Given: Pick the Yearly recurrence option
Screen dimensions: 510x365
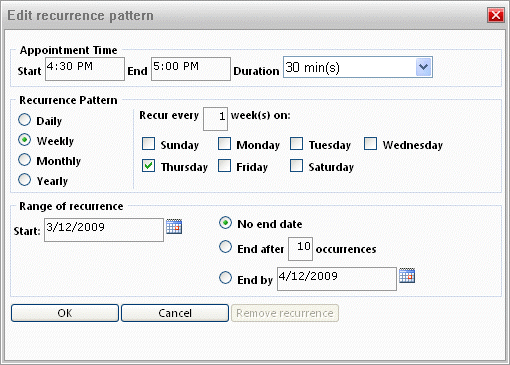Looking at the screenshot, I should pyautogui.click(x=24, y=180).
